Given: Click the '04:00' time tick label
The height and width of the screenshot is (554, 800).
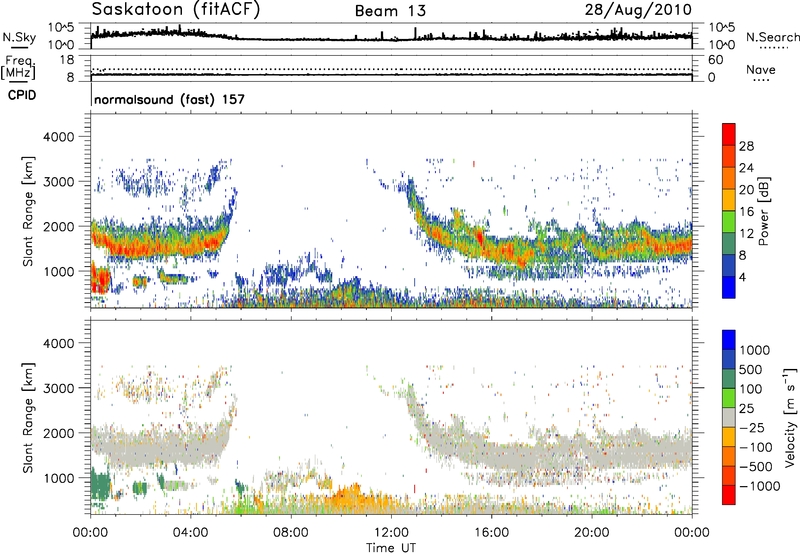Looking at the screenshot, I should (190, 533).
